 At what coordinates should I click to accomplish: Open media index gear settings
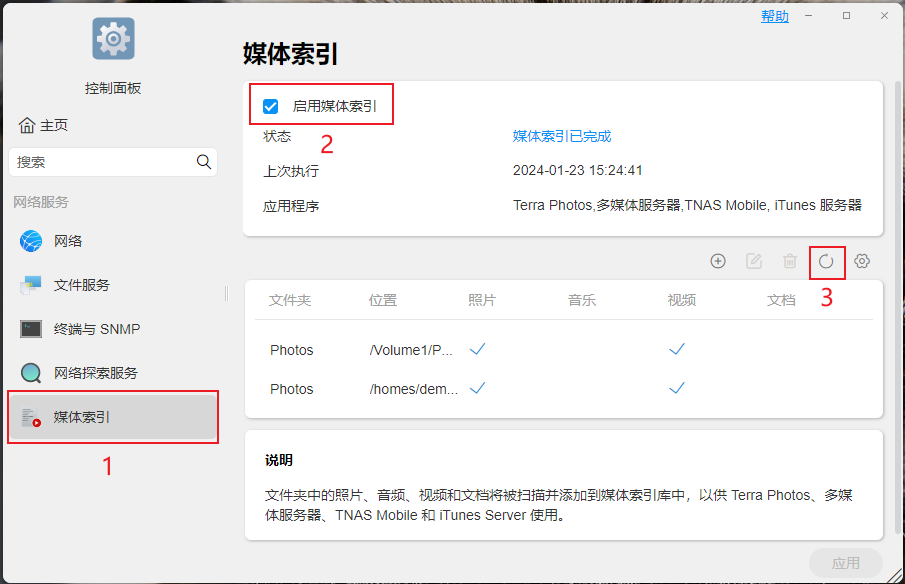point(862,261)
